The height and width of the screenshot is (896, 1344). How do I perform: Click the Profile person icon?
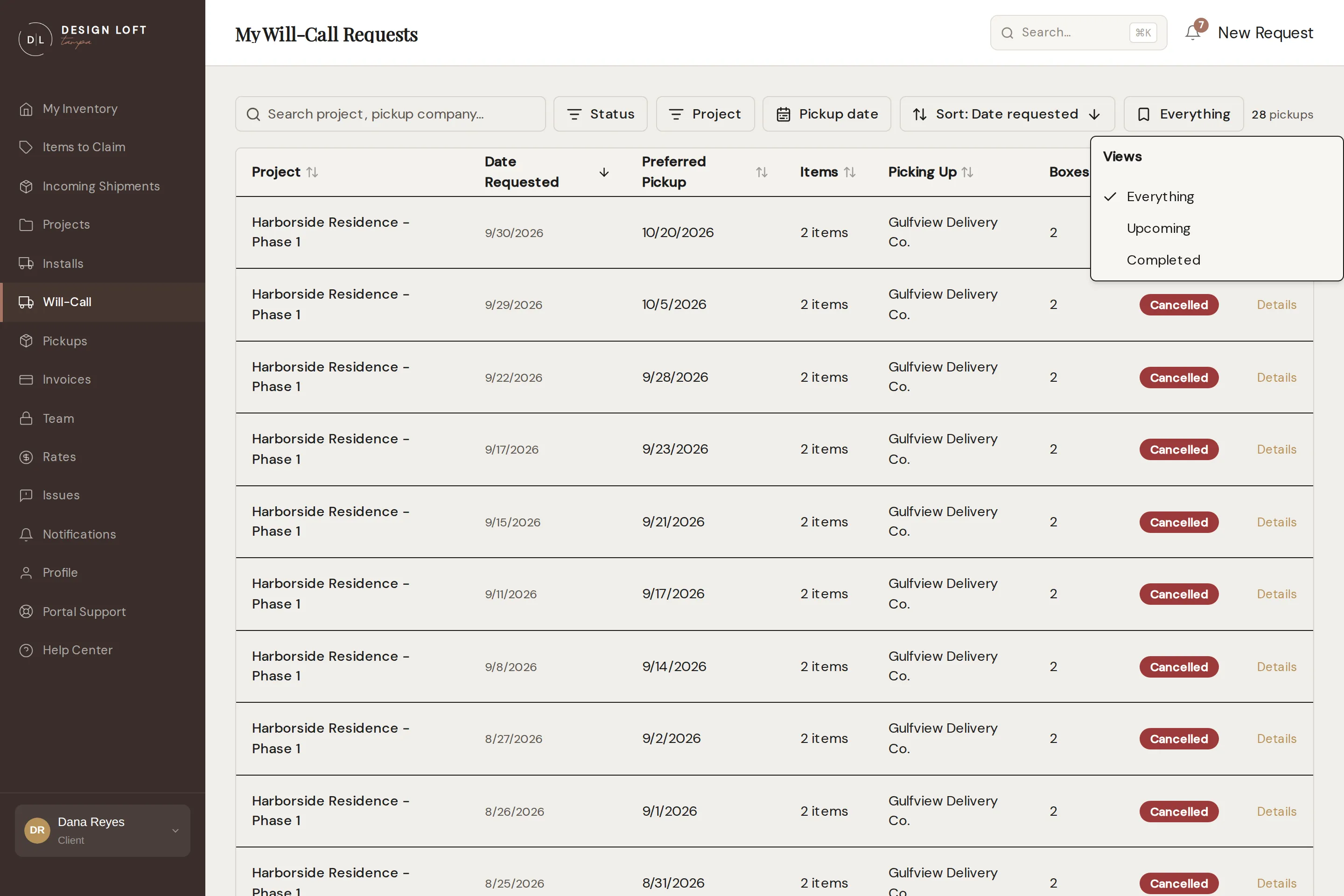(x=26, y=573)
